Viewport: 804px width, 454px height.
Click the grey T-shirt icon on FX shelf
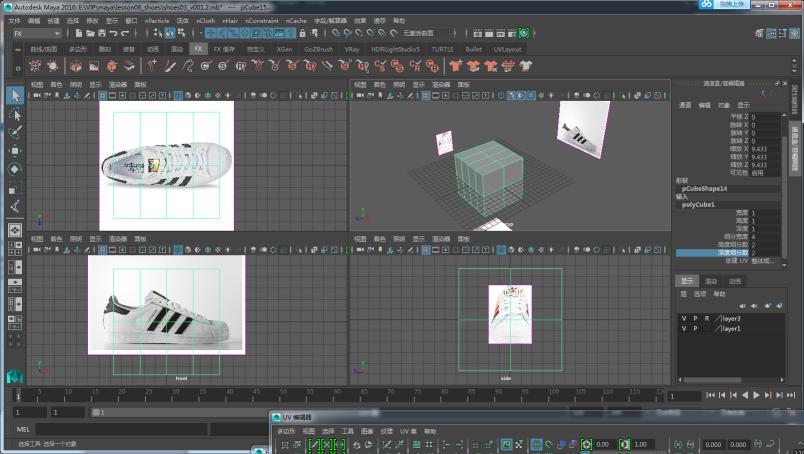(x=526, y=66)
